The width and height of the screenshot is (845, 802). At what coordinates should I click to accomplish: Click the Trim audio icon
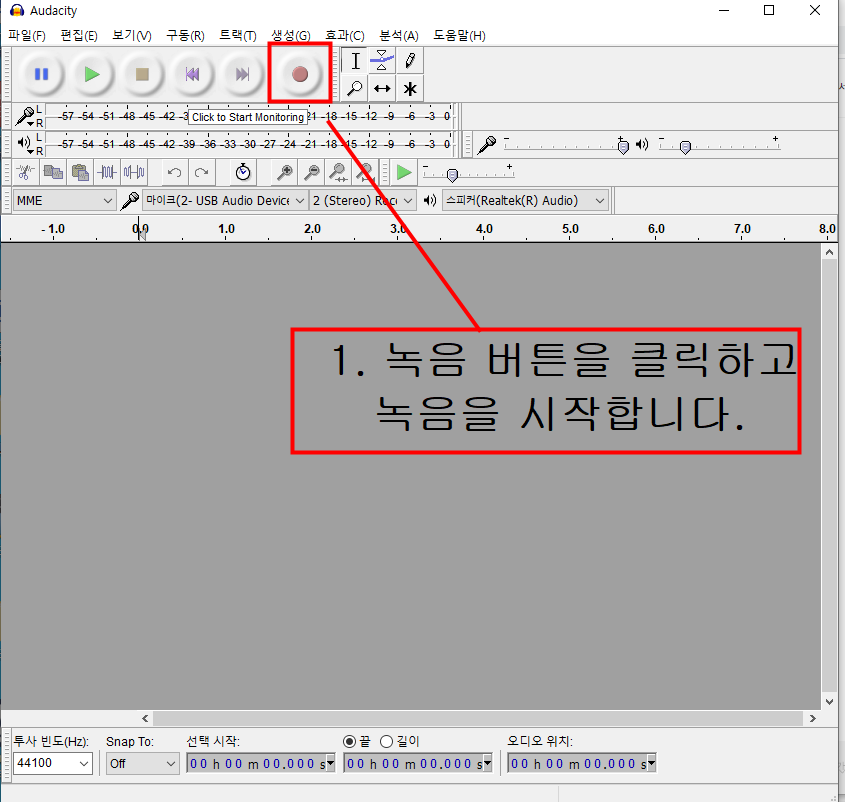point(107,172)
